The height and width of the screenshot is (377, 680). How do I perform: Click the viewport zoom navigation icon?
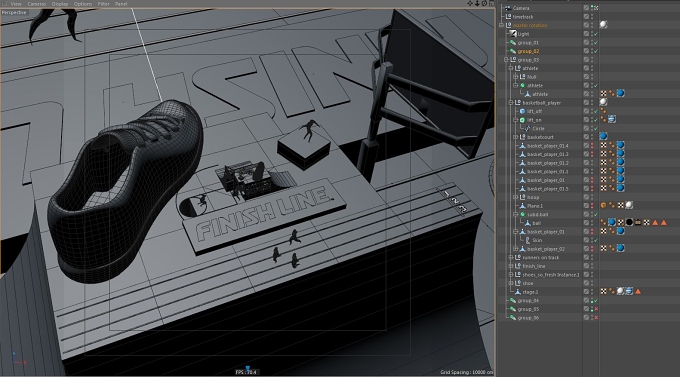pyautogui.click(x=477, y=3)
